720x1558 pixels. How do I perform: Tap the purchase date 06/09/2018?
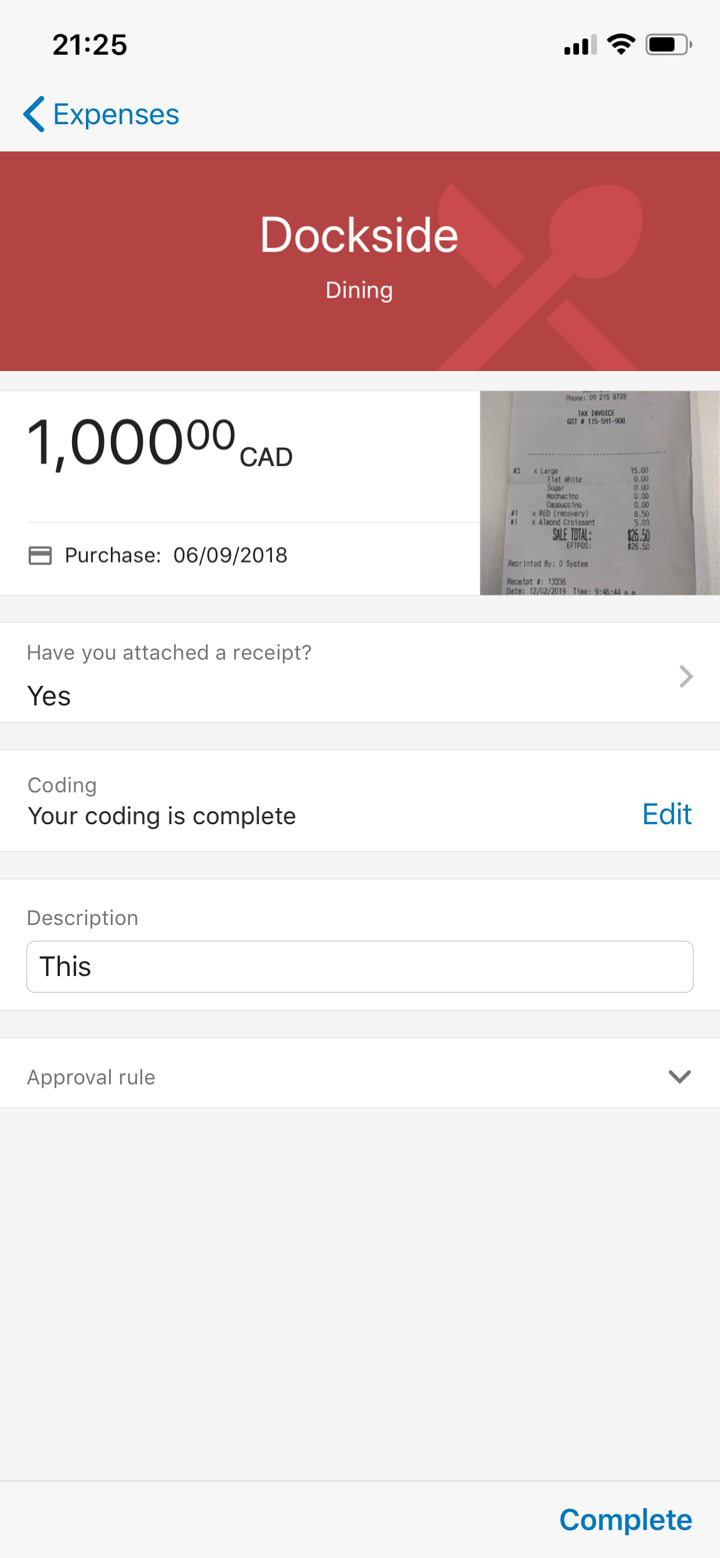(x=230, y=556)
